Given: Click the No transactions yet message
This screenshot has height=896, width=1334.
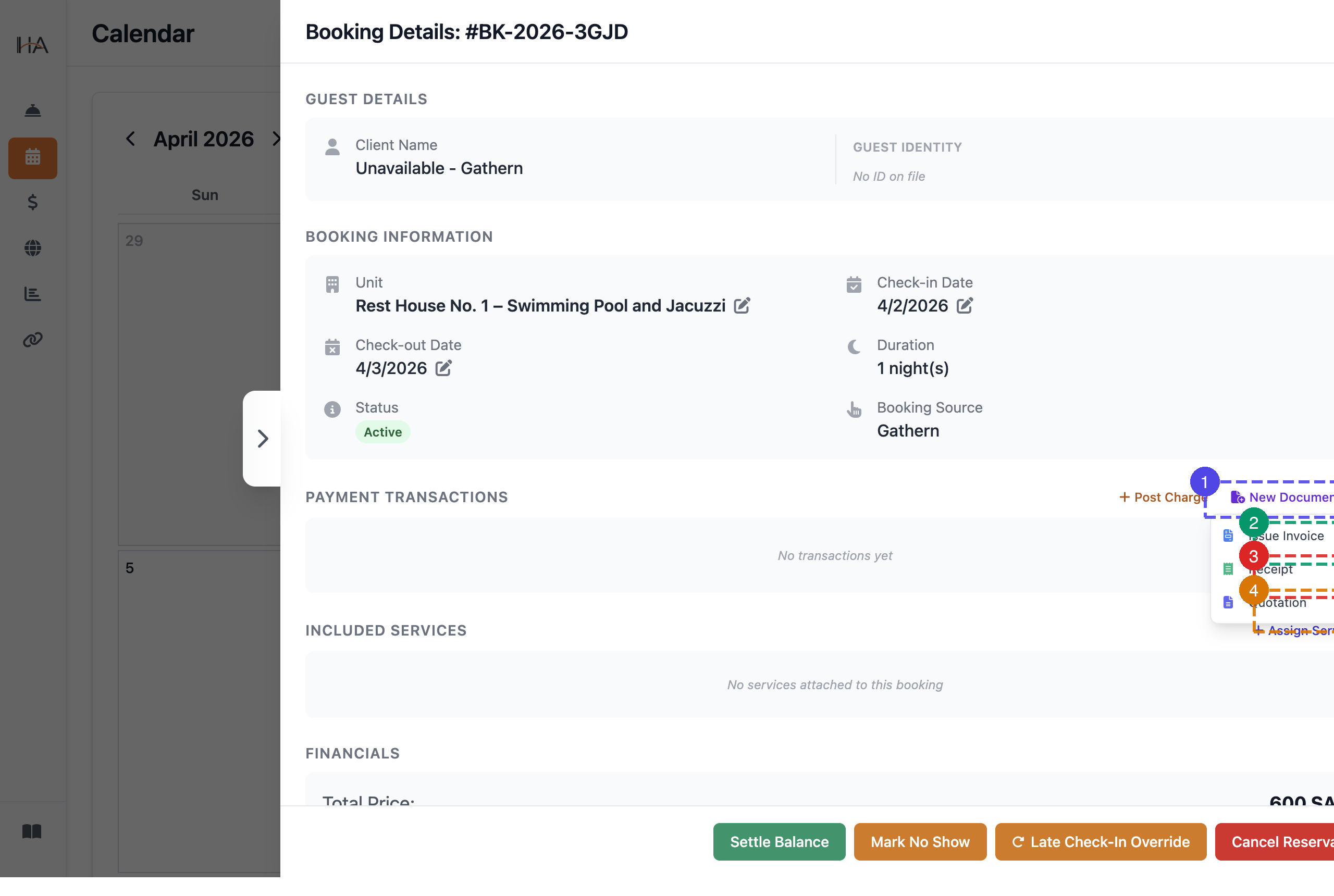Looking at the screenshot, I should [x=834, y=555].
